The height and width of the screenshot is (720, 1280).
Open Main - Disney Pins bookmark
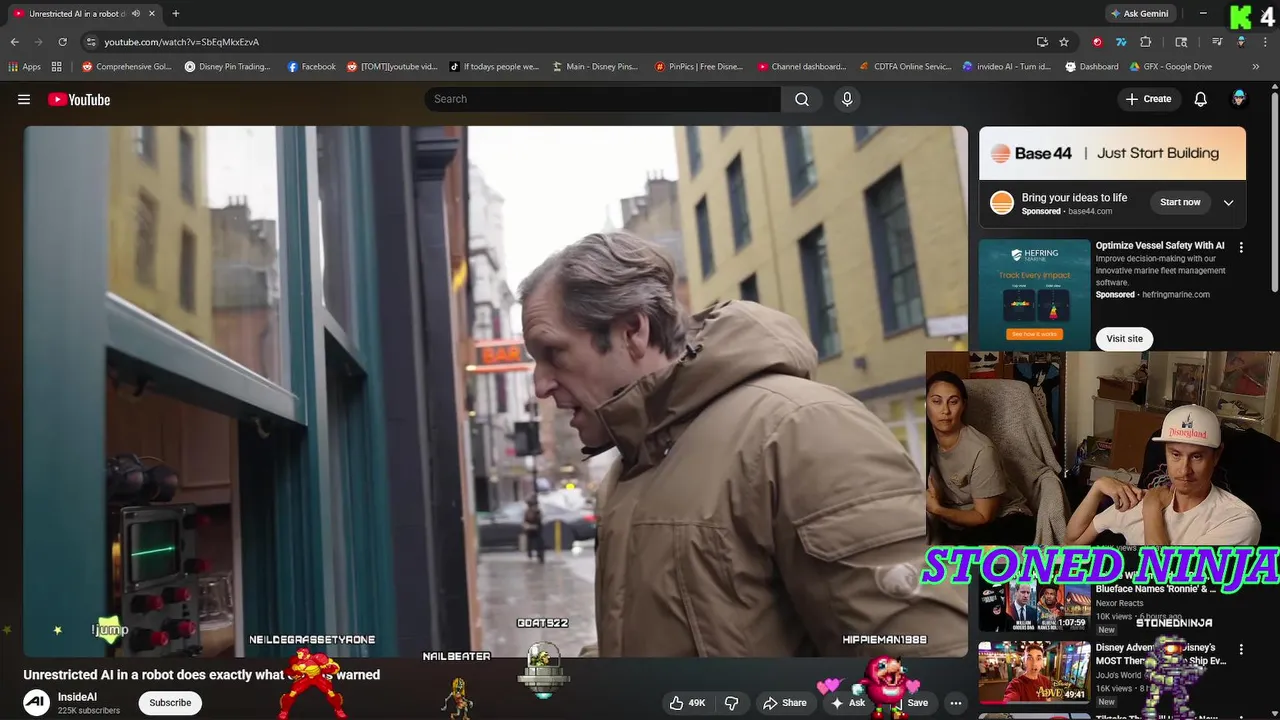point(595,67)
